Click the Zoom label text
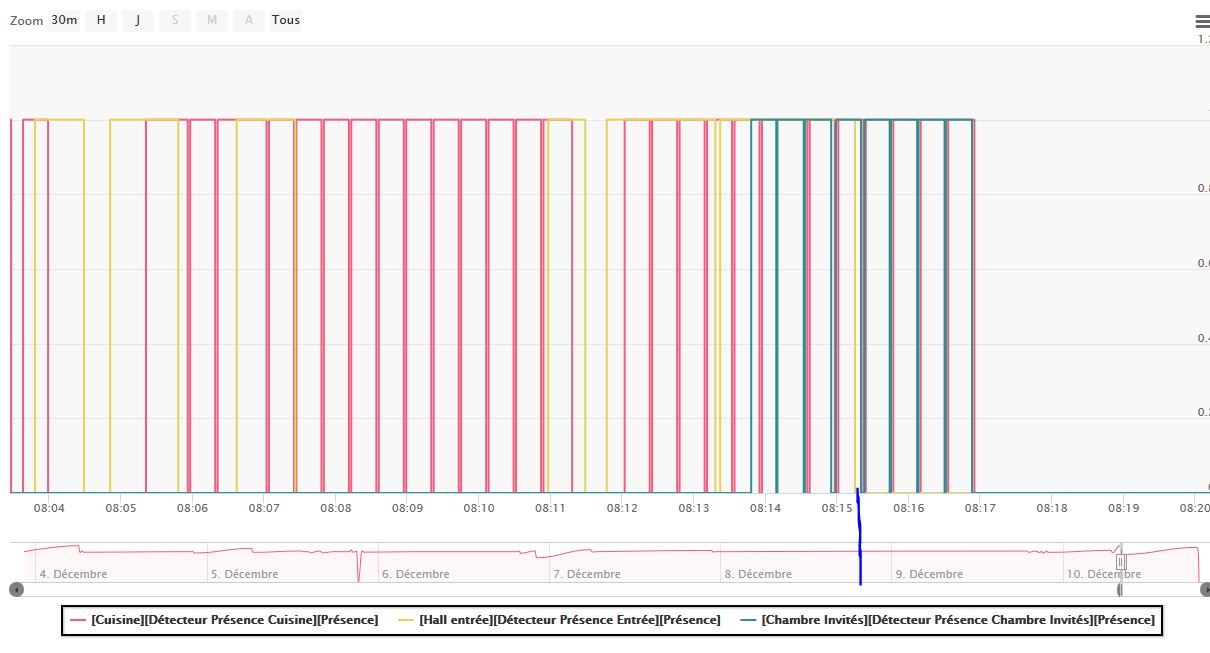Screen dimensions: 1210x653 pos(27,21)
